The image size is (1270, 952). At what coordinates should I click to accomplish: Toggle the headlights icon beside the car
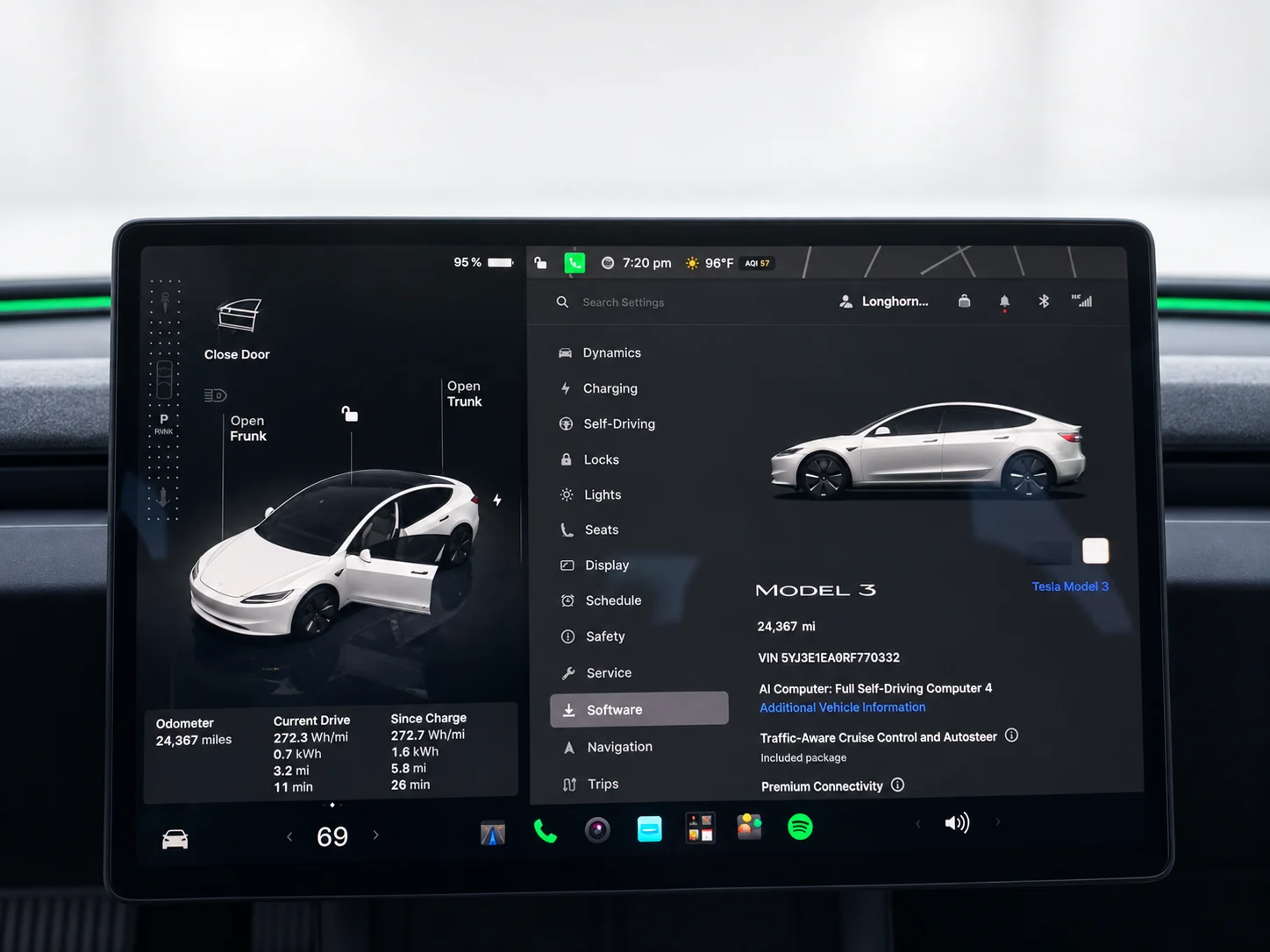[215, 395]
